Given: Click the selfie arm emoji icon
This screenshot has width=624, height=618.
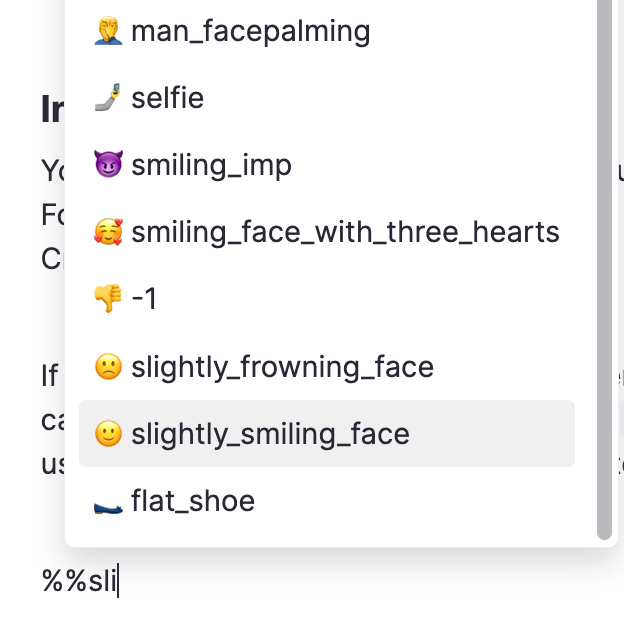Looking at the screenshot, I should 107,98.
